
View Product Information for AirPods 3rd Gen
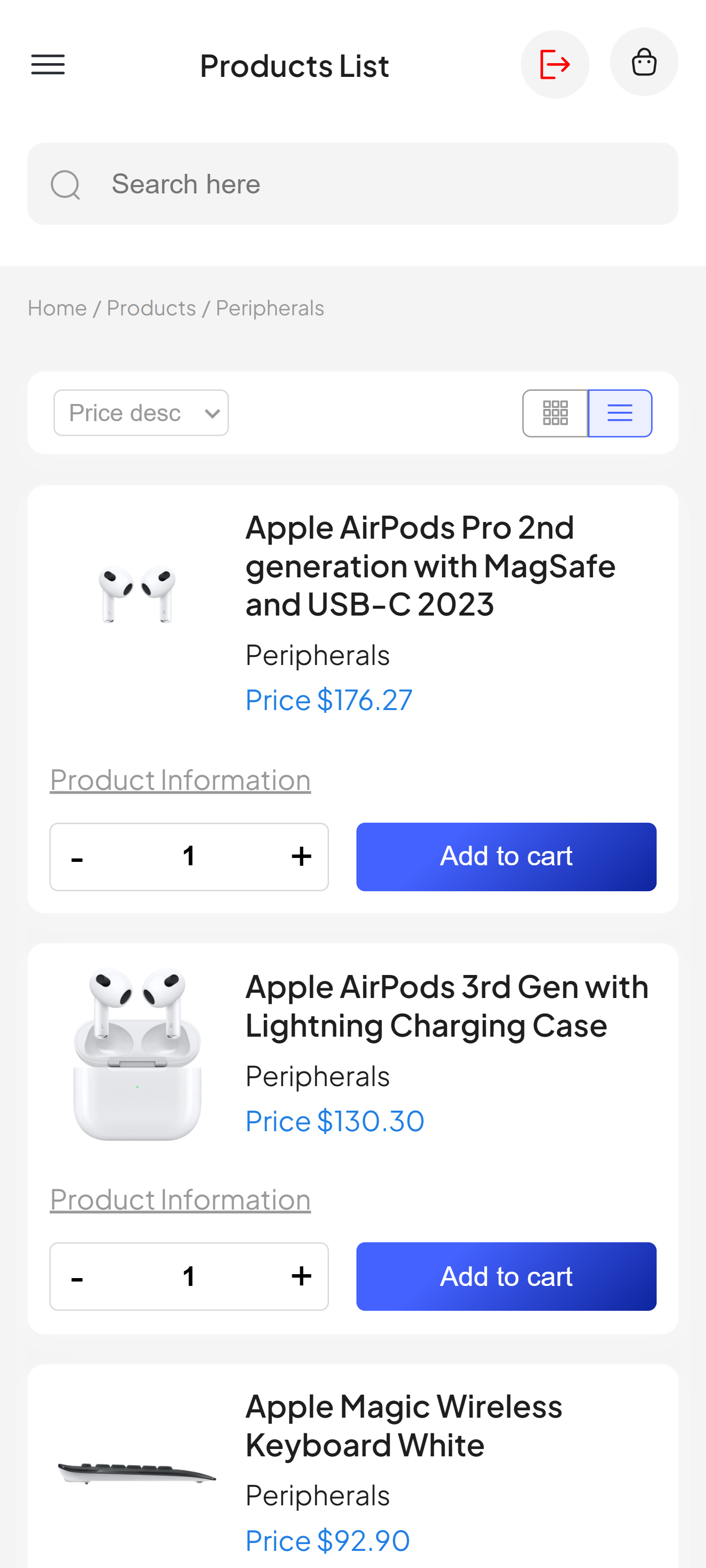click(180, 1200)
